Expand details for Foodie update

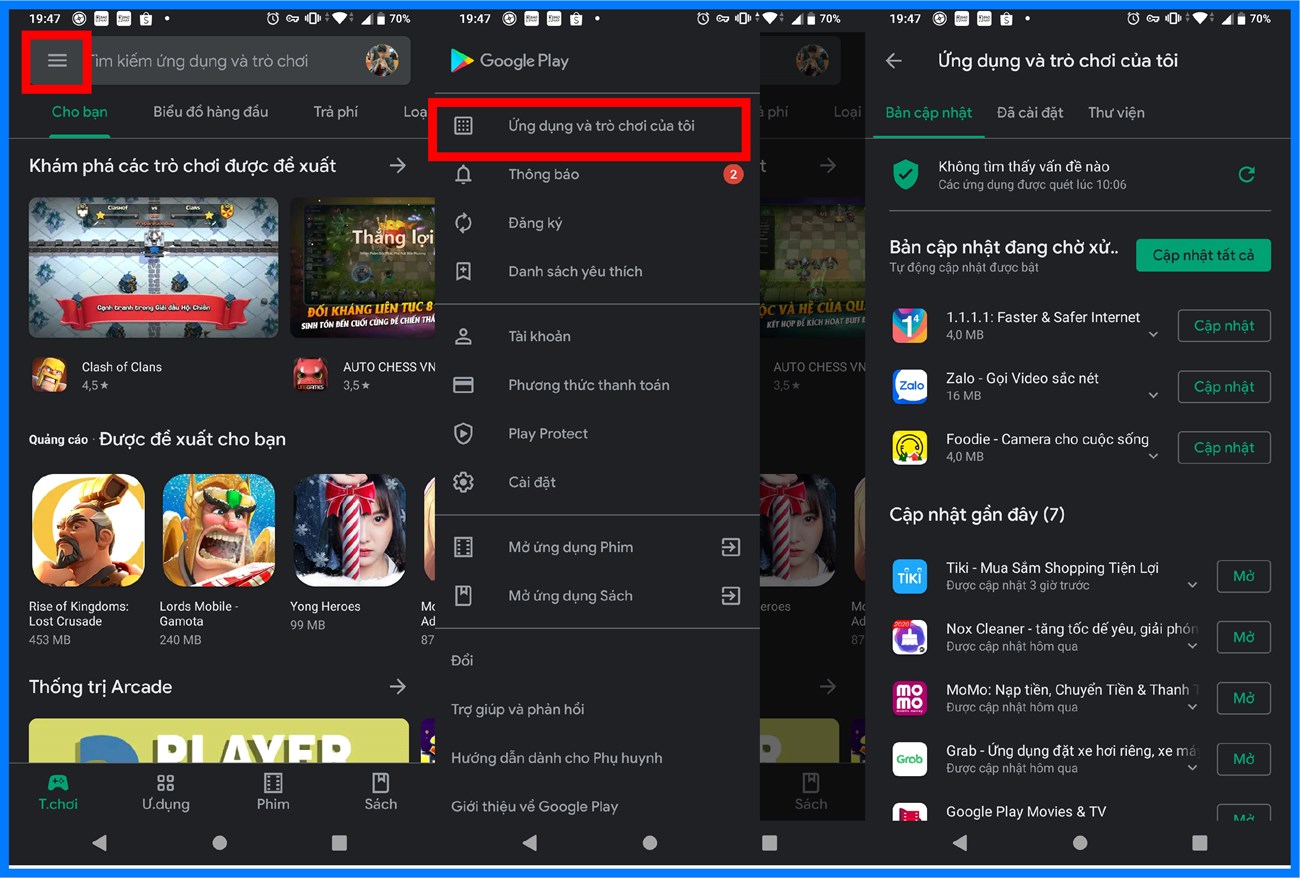tap(1153, 457)
